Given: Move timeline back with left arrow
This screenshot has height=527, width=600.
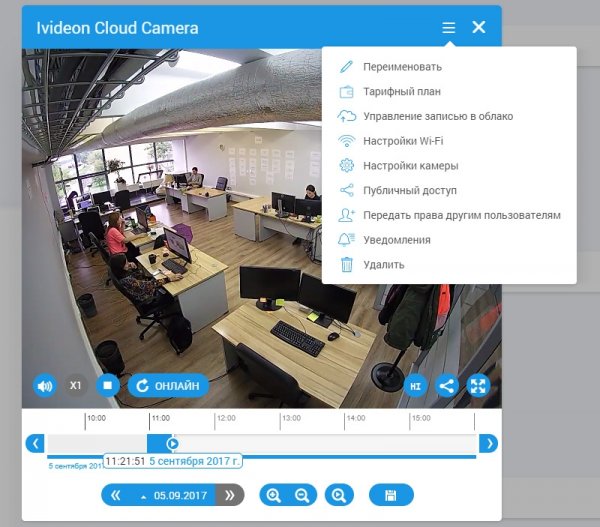Looking at the screenshot, I should [35, 443].
